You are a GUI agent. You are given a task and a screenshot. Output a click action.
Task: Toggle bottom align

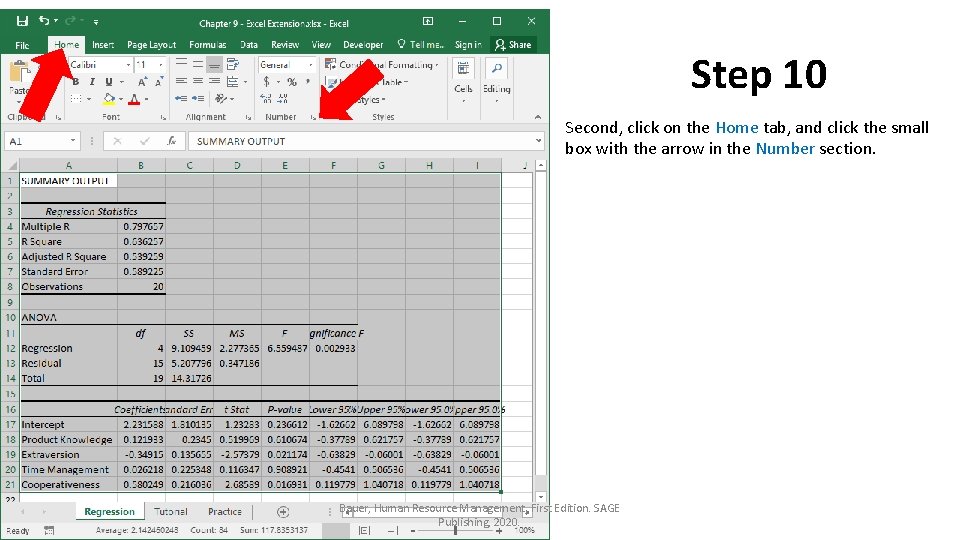[214, 64]
